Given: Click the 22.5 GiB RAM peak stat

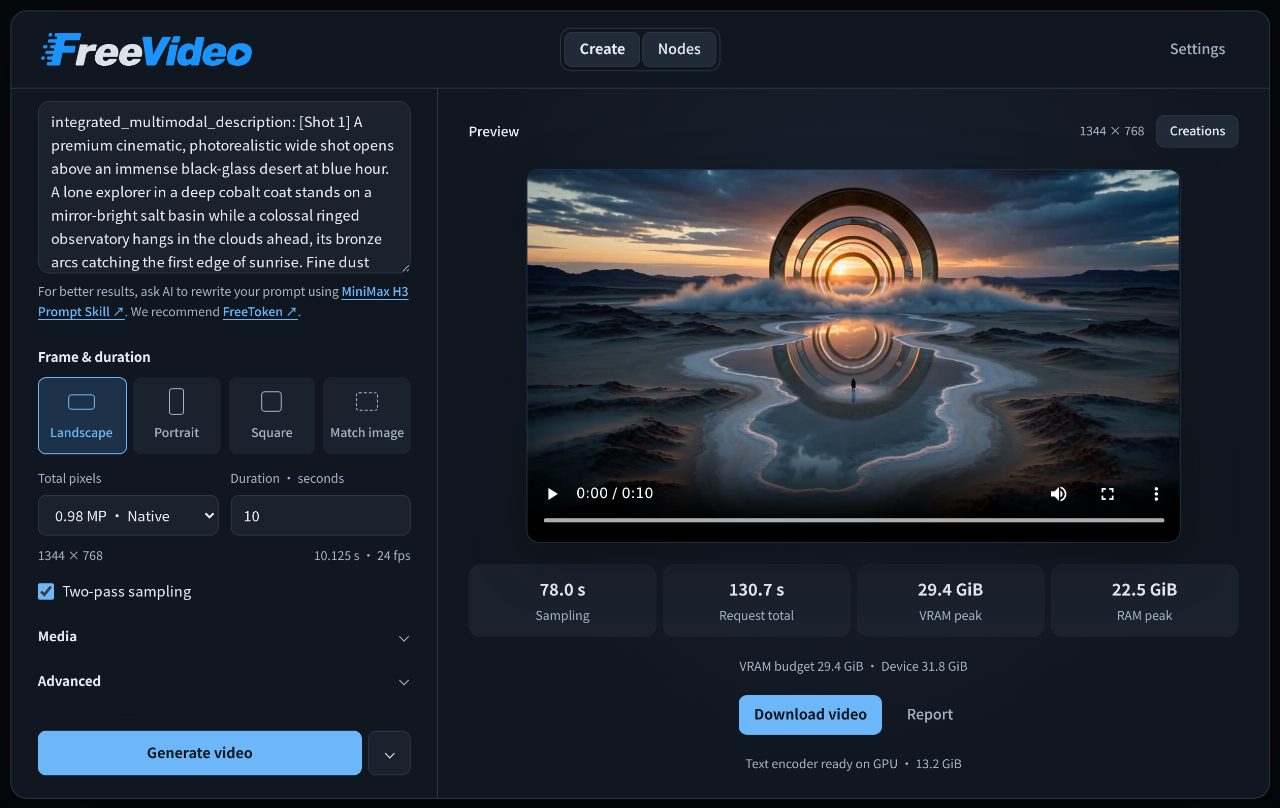Looking at the screenshot, I should [x=1144, y=601].
